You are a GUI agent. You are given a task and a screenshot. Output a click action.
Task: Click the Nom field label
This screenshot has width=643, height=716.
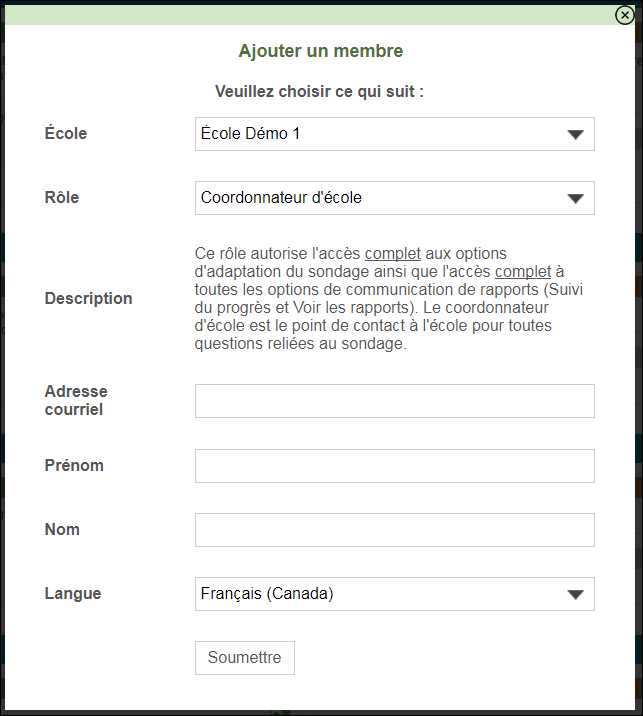(x=62, y=529)
